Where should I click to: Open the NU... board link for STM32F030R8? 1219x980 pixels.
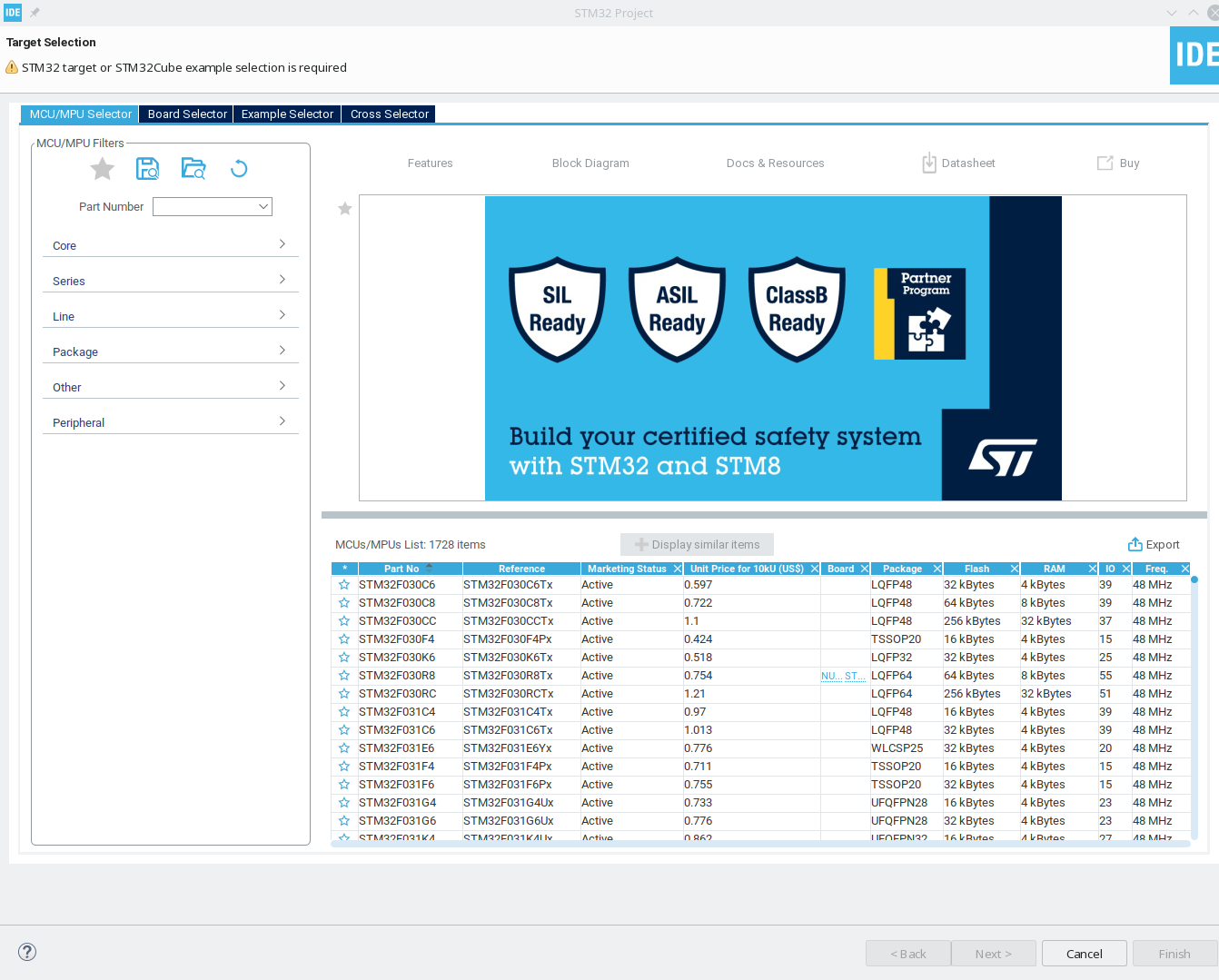coord(830,676)
